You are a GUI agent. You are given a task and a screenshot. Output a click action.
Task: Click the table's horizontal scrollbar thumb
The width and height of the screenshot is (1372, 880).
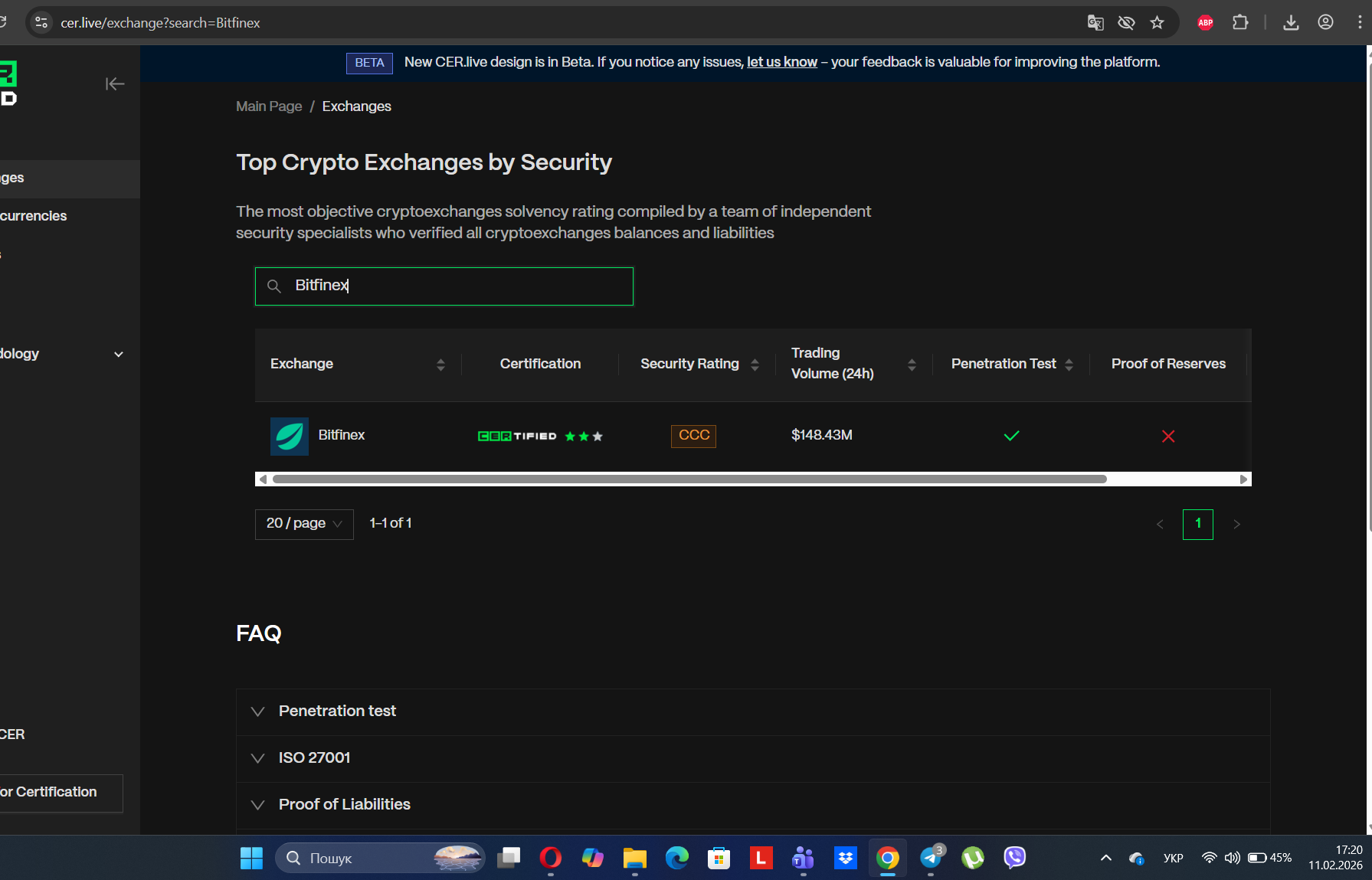(x=689, y=479)
